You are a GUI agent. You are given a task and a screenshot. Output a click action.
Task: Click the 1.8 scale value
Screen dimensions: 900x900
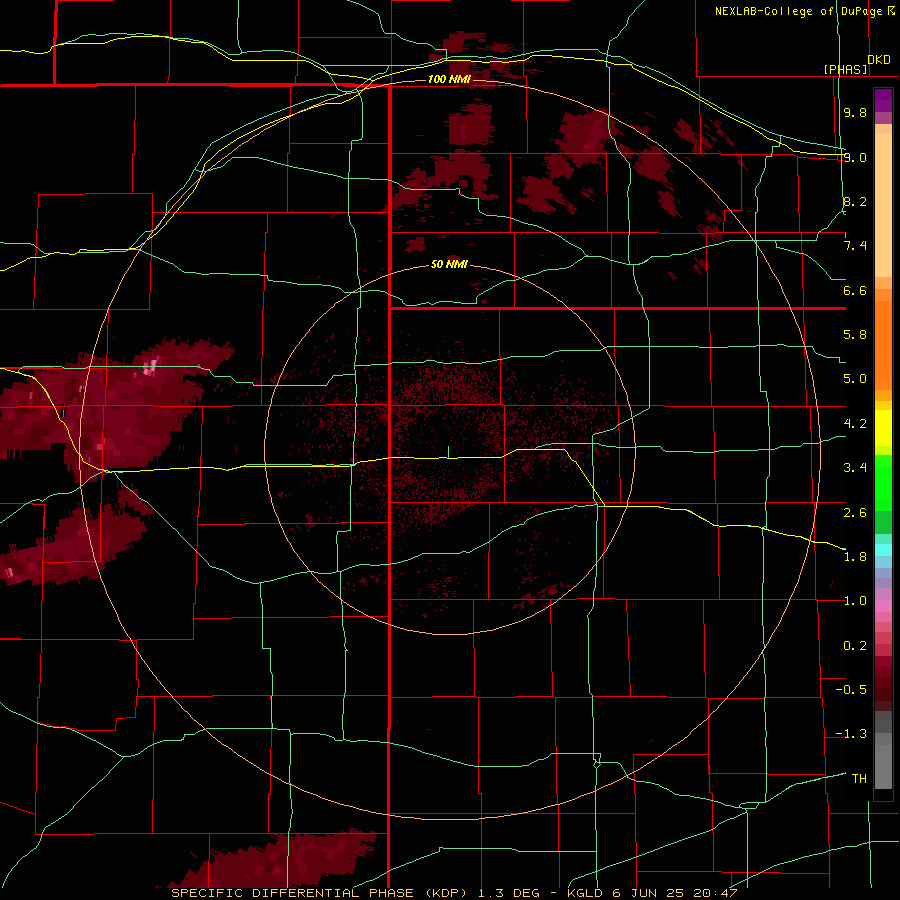[855, 557]
